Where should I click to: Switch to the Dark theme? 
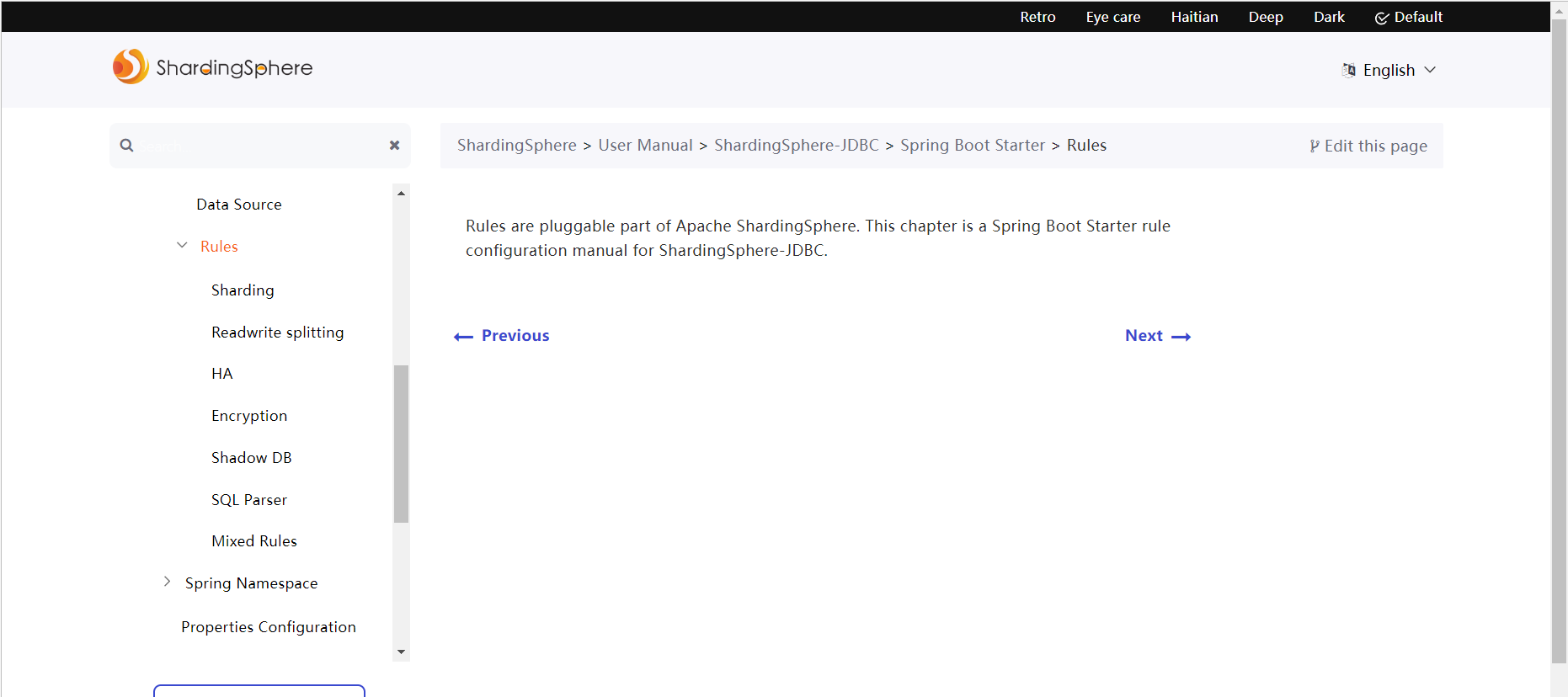(x=1329, y=17)
